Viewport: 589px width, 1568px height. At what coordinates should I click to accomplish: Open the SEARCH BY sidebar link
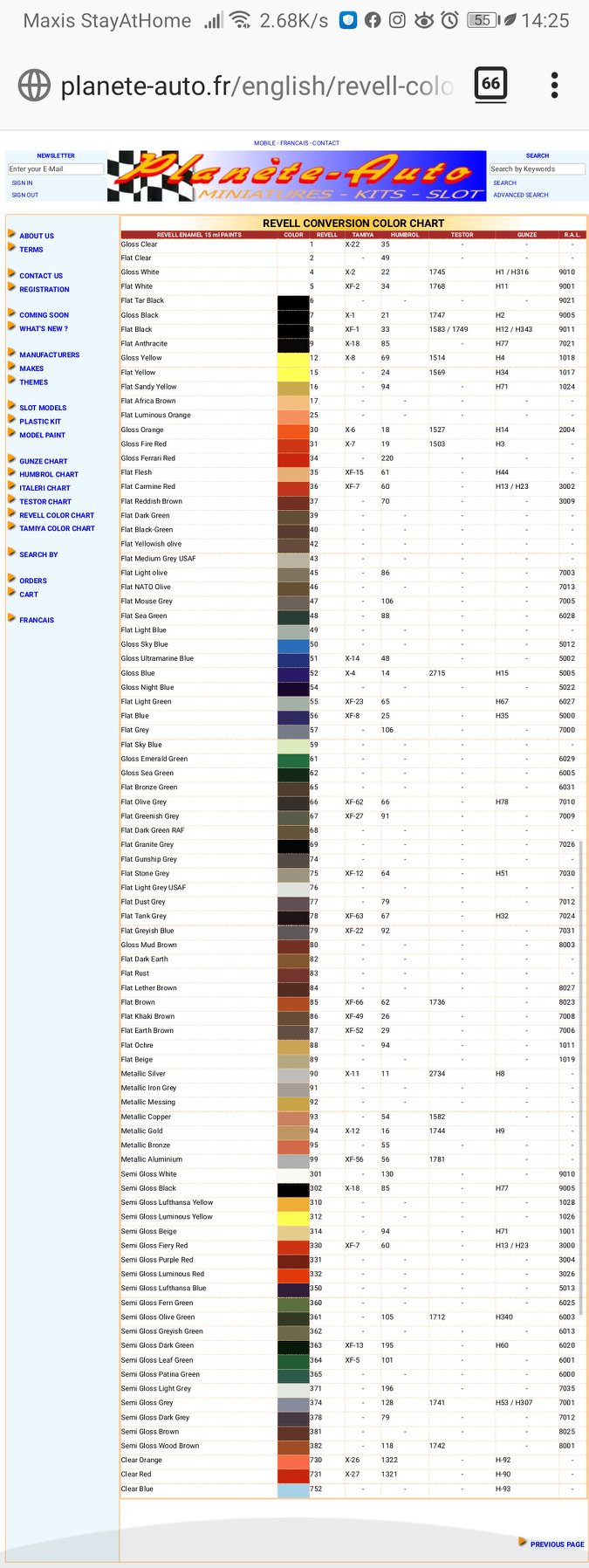[x=39, y=554]
